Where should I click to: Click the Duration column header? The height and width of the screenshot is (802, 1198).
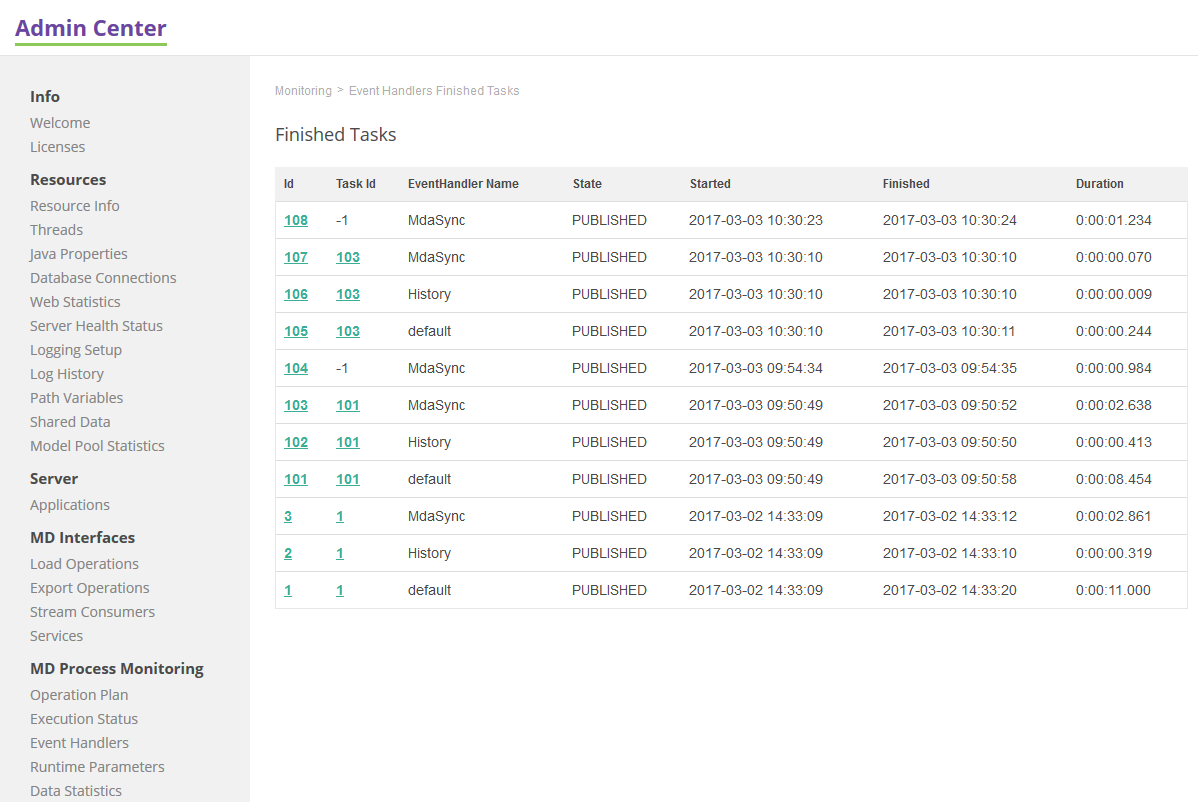pos(1099,184)
